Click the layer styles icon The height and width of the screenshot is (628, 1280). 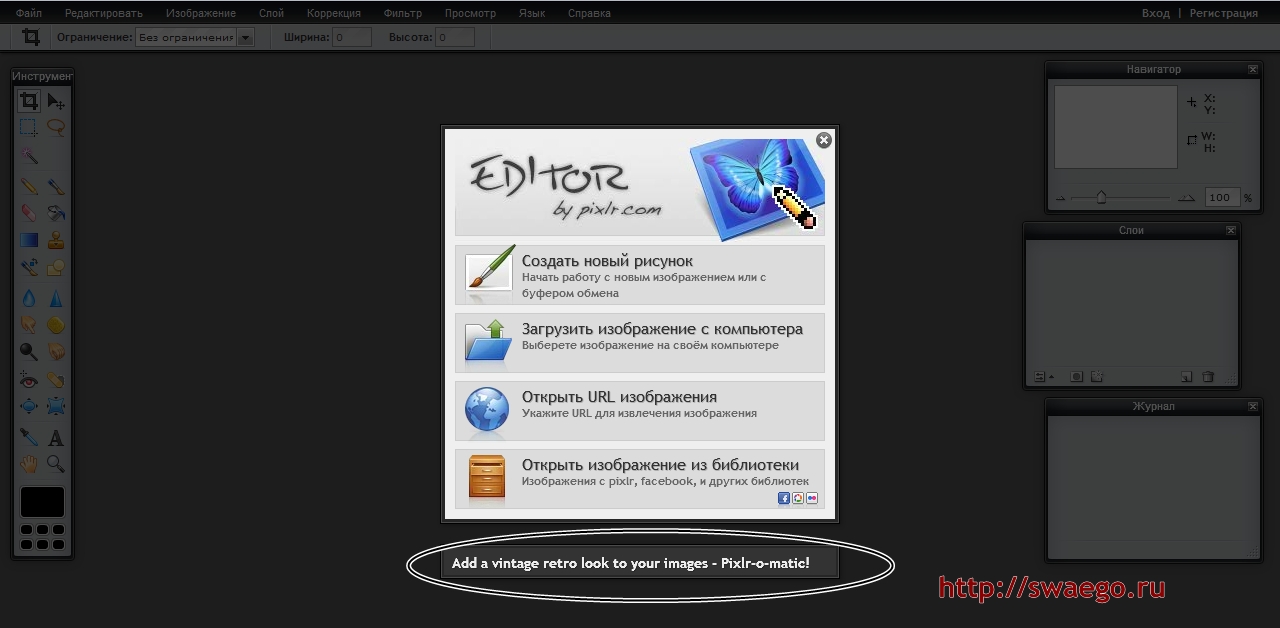[x=1097, y=377]
